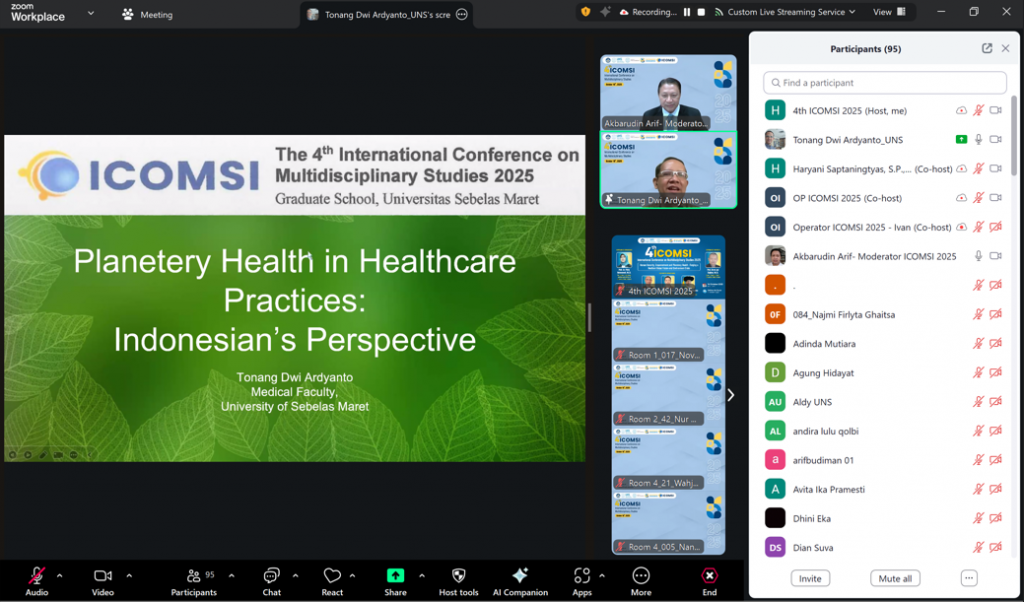Unmute audio with the microphone toggle
The image size is (1024, 602).
[36, 576]
